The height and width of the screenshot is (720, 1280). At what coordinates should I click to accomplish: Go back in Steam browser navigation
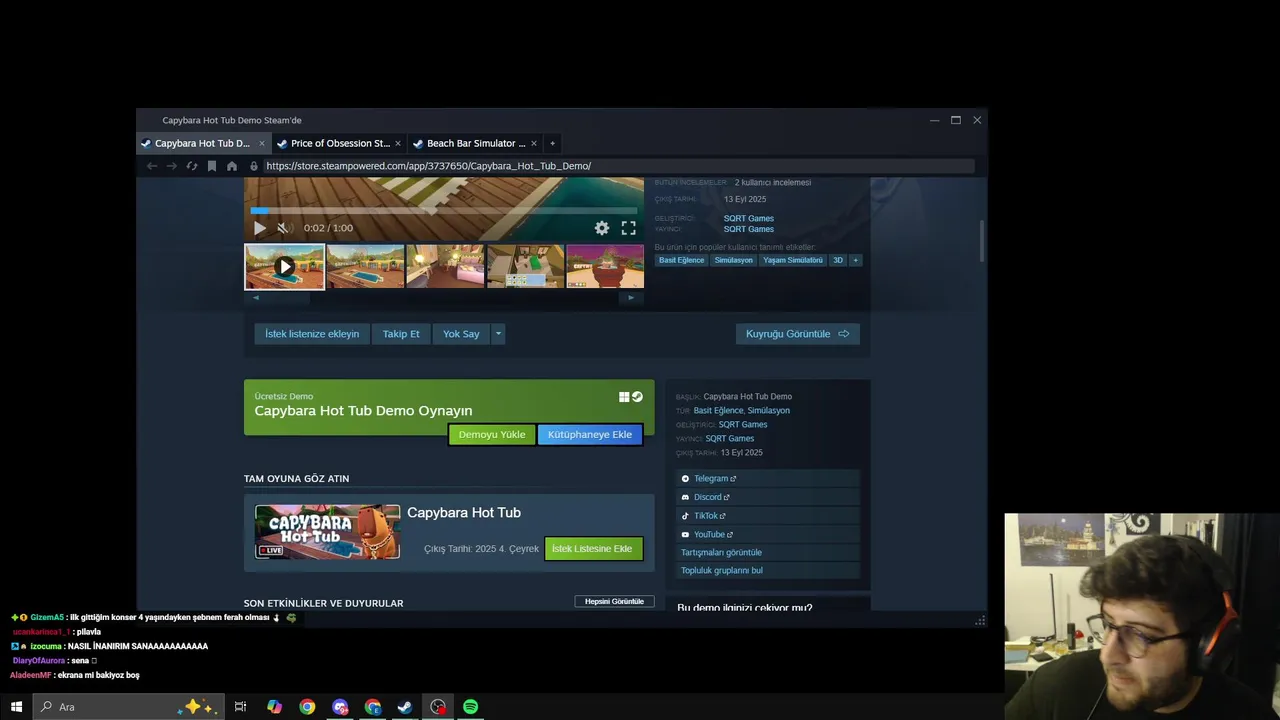coord(152,166)
